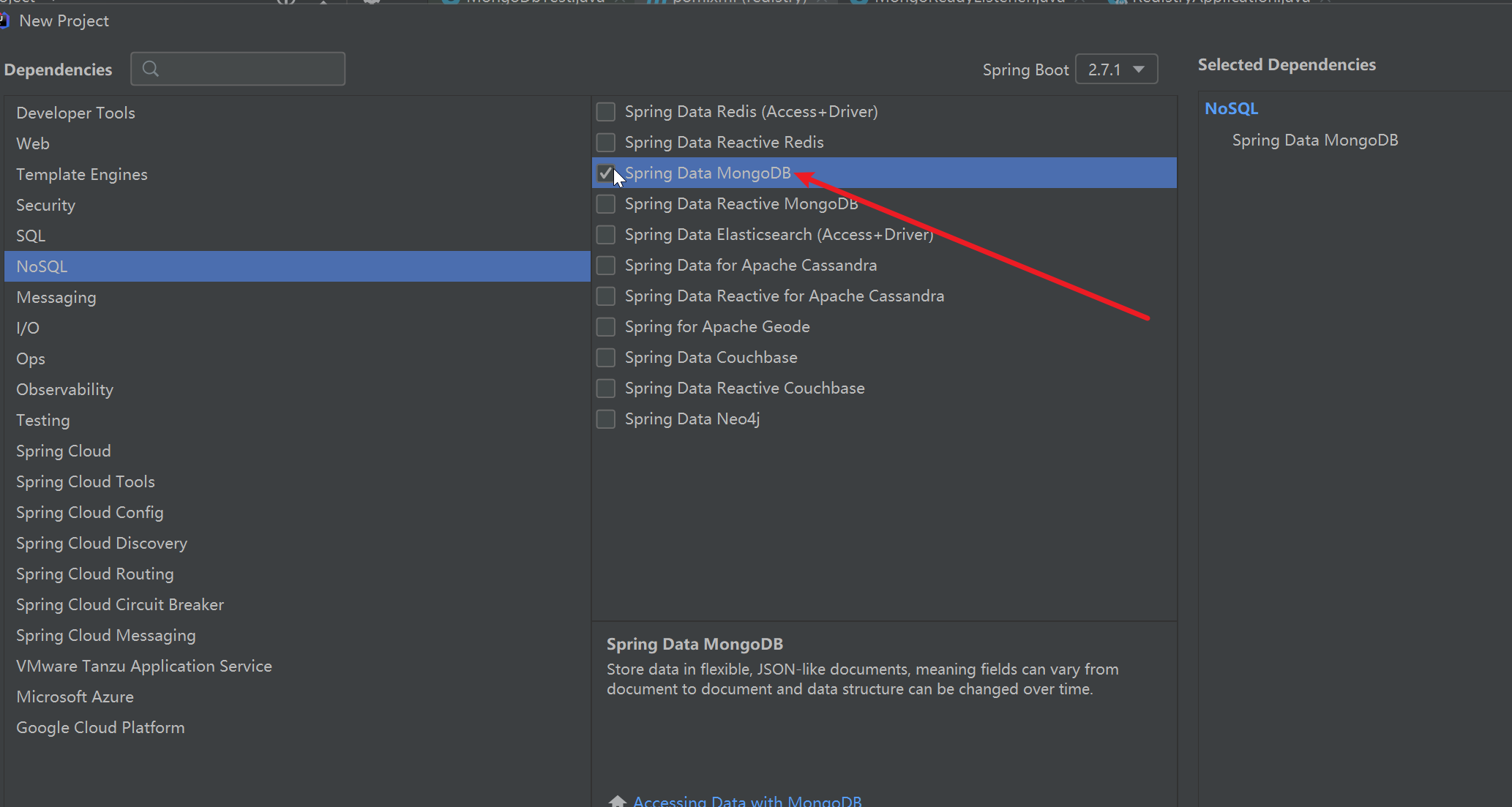Check Spring Data Couchbase checkbox
1512x807 pixels.
click(605, 358)
